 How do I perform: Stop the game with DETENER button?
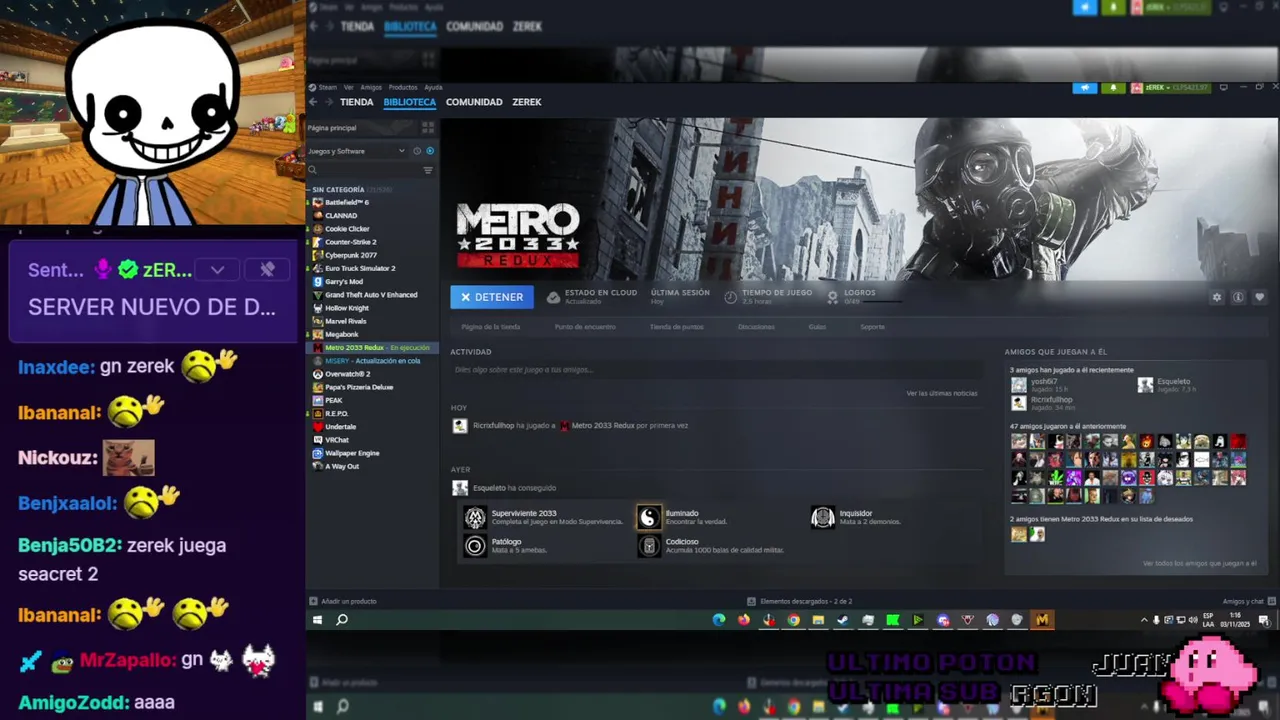click(492, 297)
